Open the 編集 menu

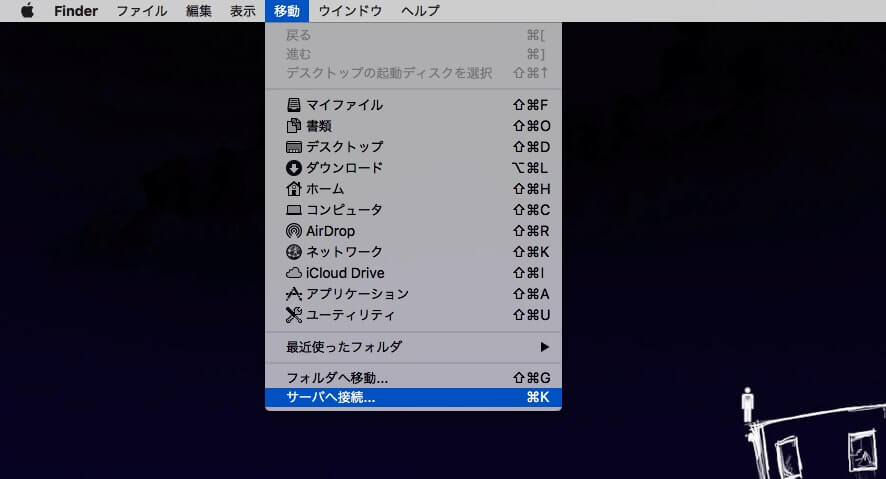tap(198, 11)
